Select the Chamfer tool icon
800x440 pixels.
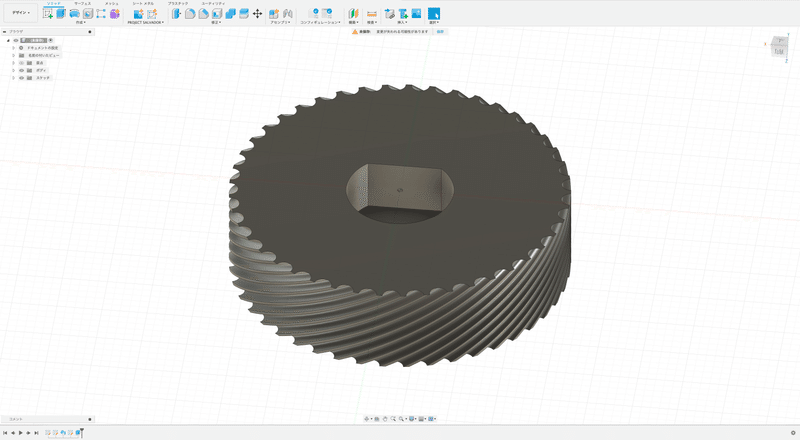204,14
